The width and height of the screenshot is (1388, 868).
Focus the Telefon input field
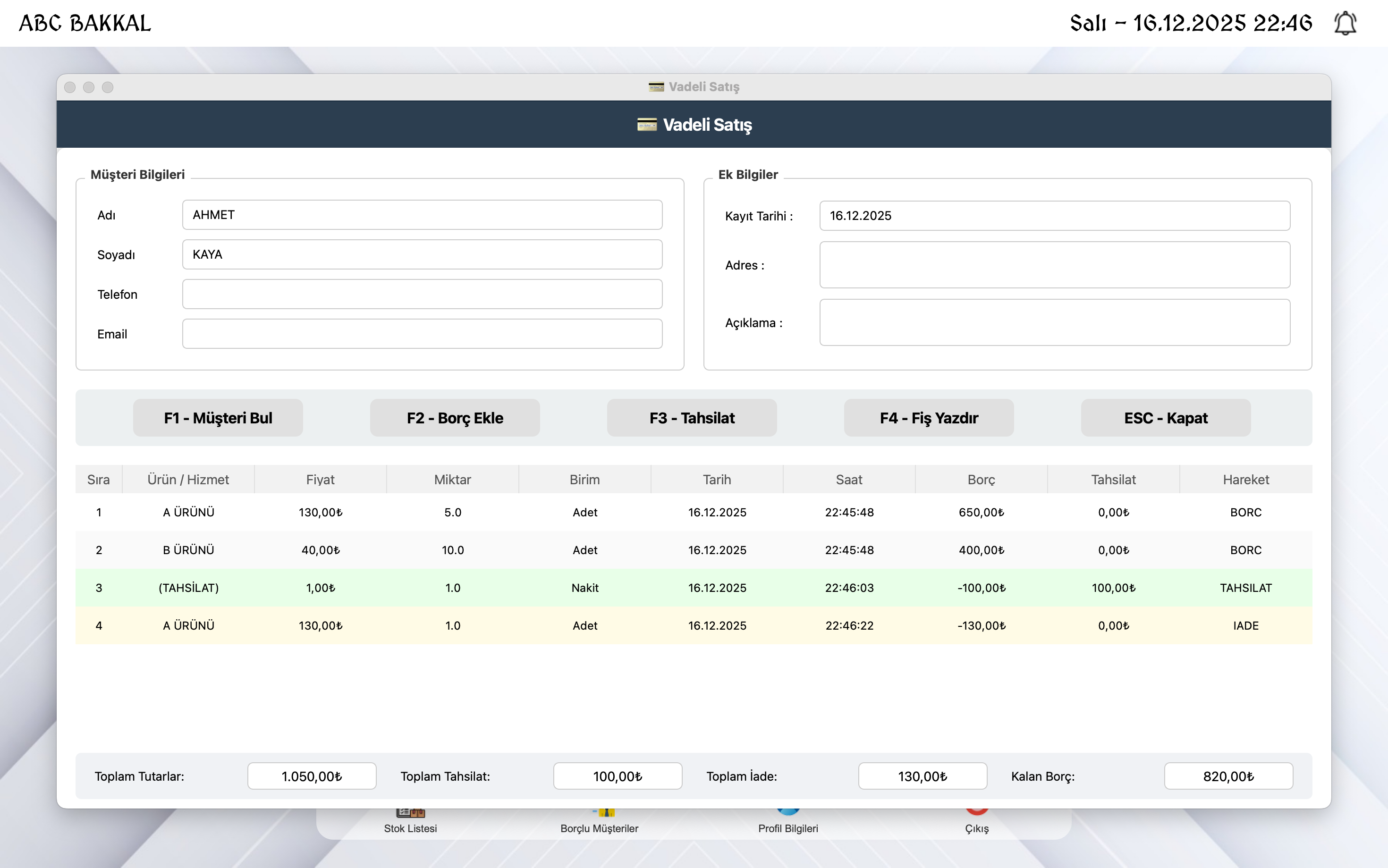point(422,295)
